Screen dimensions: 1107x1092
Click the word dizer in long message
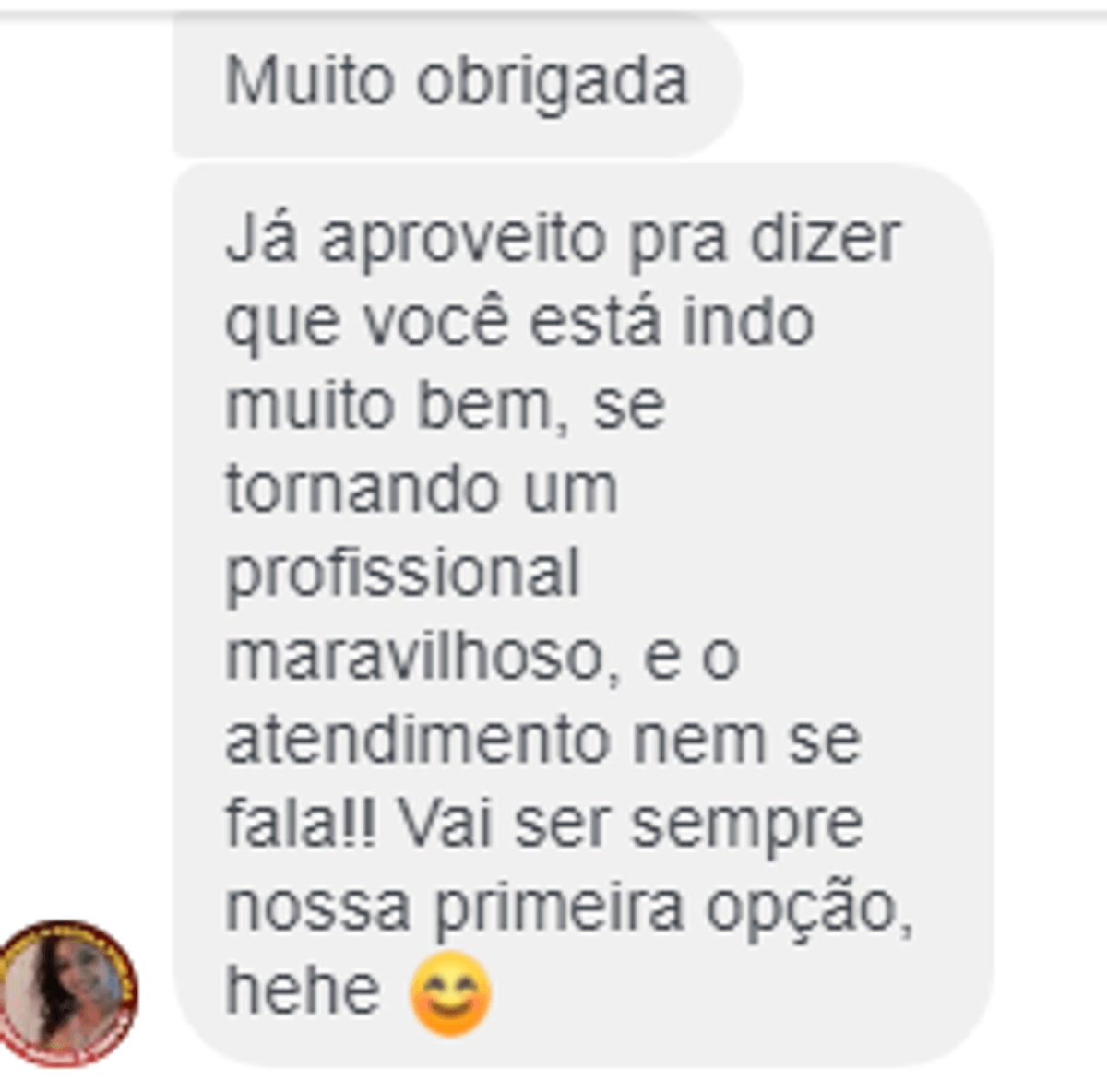tap(824, 239)
